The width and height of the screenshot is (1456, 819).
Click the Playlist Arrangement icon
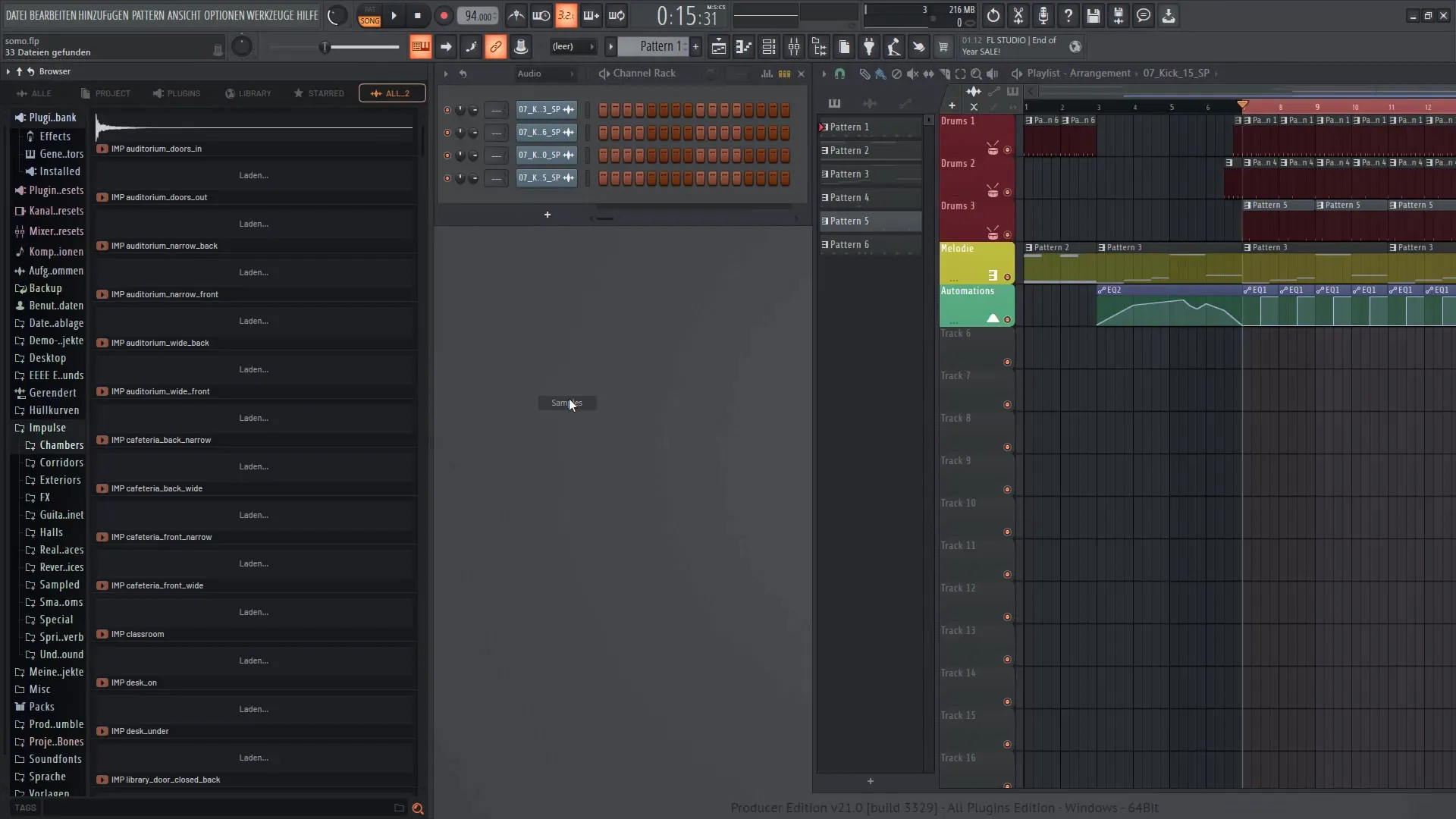click(x=1016, y=73)
